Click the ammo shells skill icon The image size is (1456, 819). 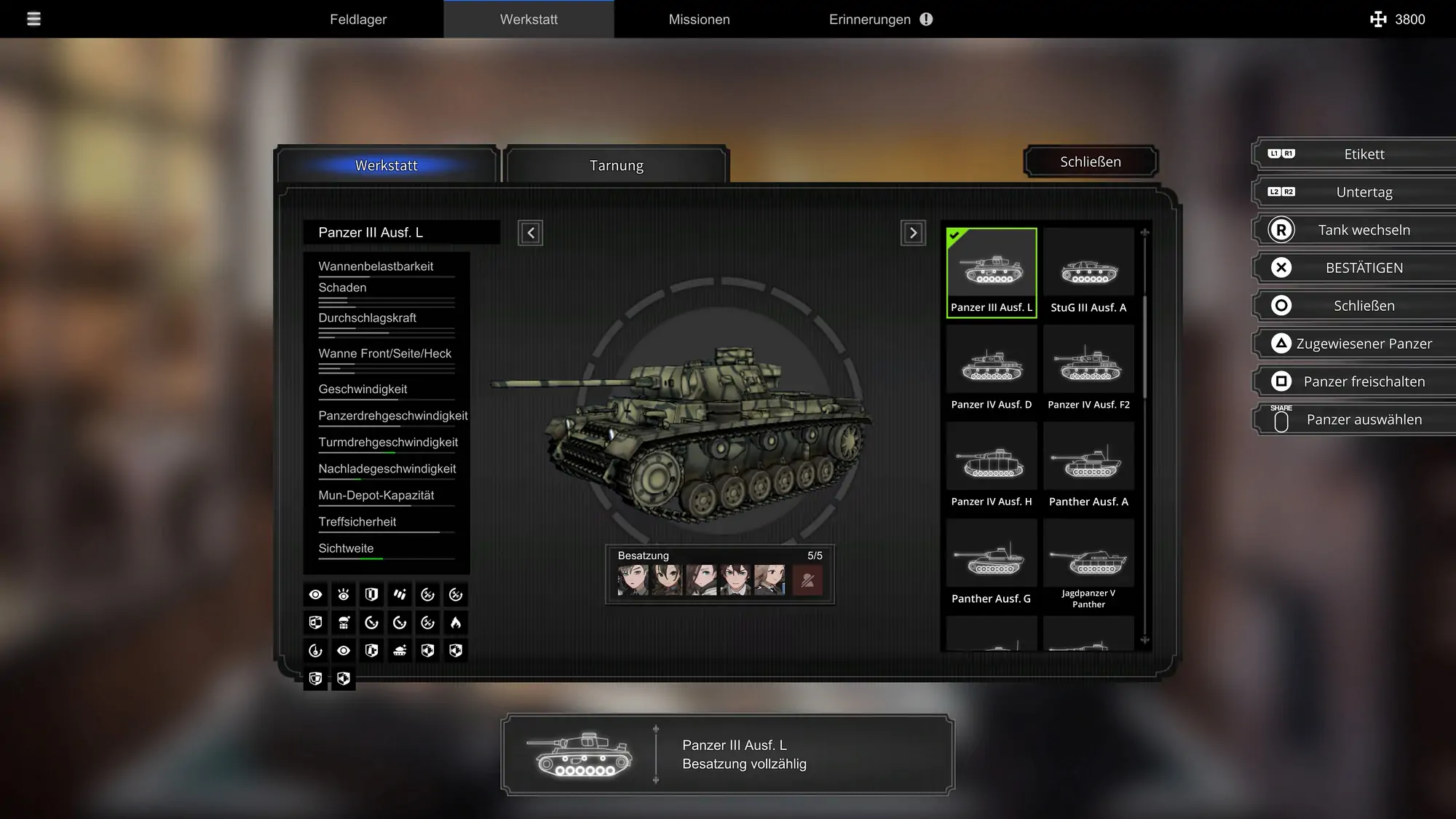pyautogui.click(x=400, y=595)
